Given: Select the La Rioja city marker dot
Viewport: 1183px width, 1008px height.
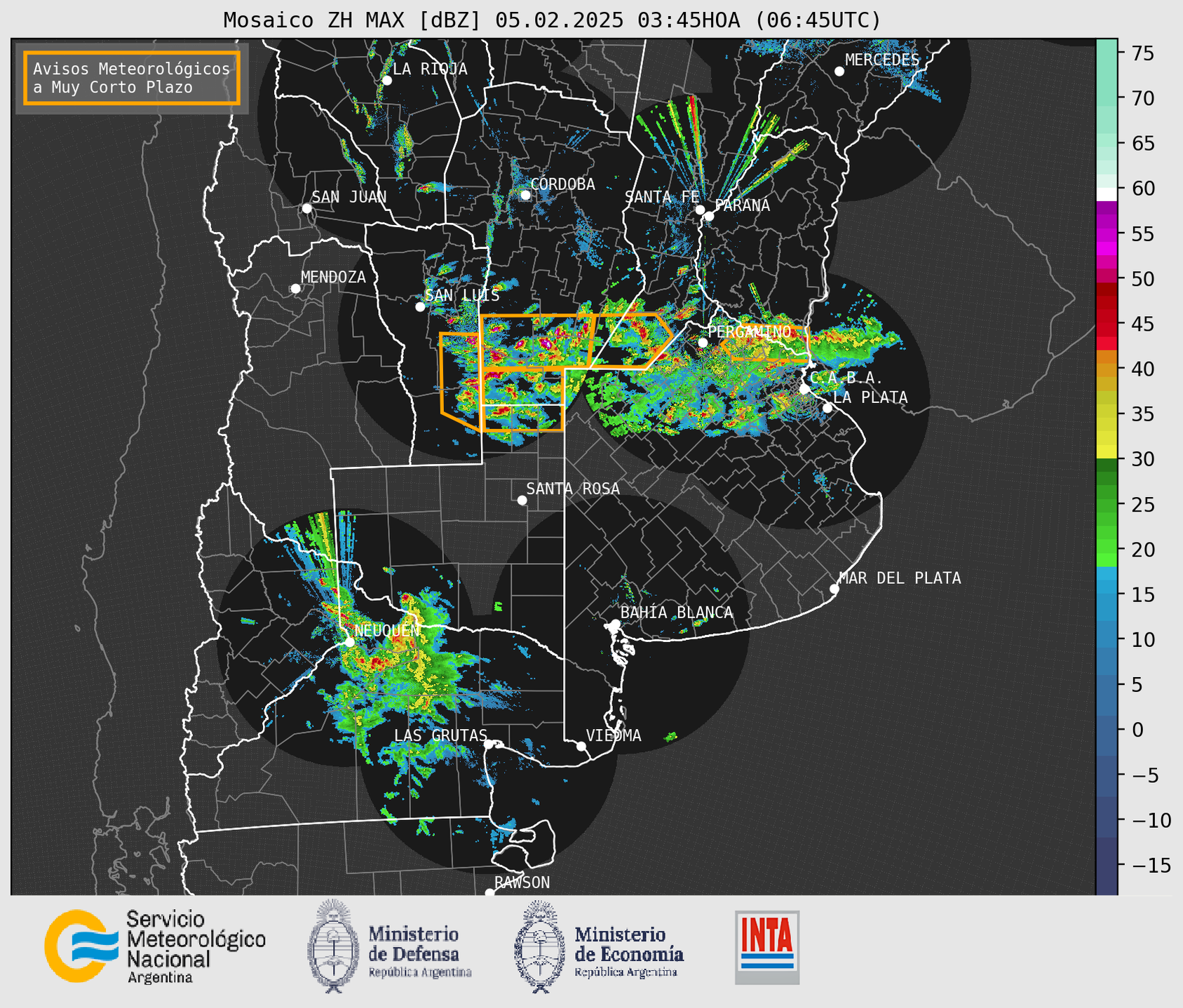Looking at the screenshot, I should 387,81.
